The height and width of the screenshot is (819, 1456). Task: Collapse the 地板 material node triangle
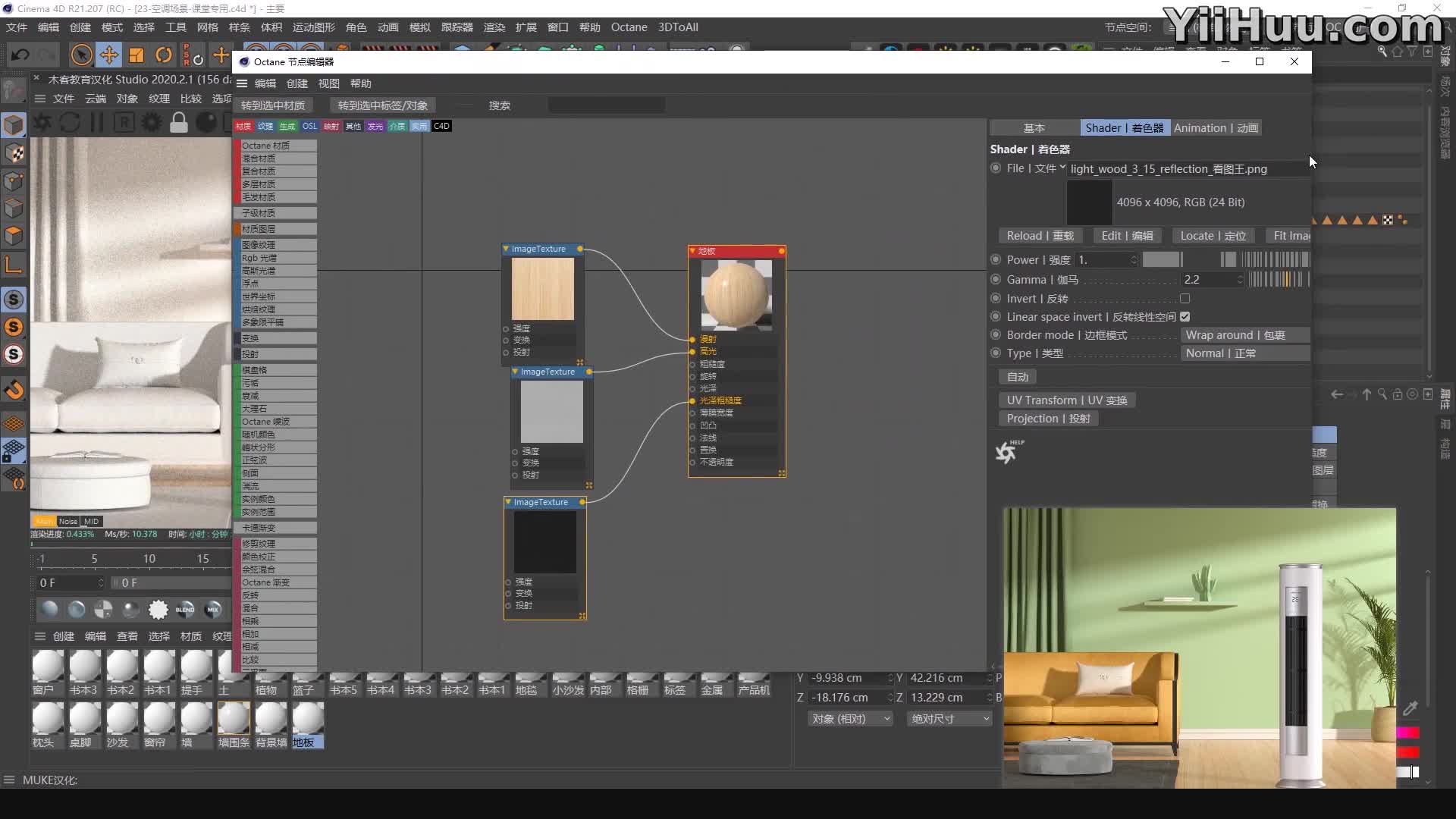692,251
